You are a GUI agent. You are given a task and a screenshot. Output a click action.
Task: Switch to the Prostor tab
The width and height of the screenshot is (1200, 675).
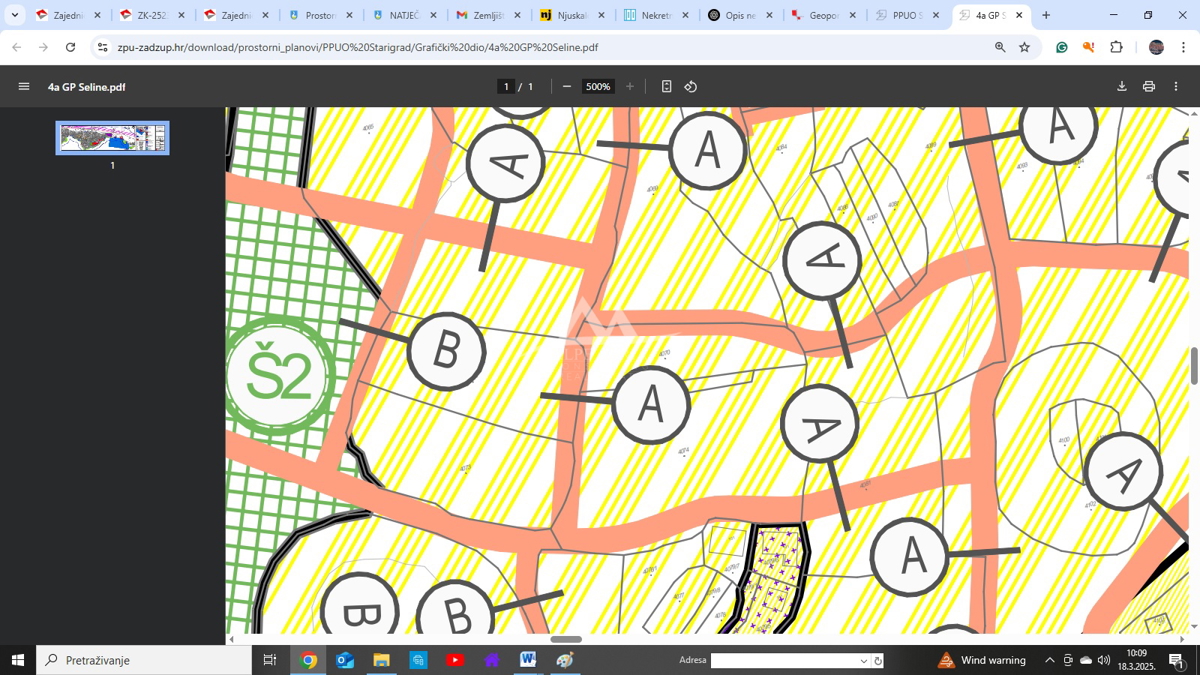(320, 15)
